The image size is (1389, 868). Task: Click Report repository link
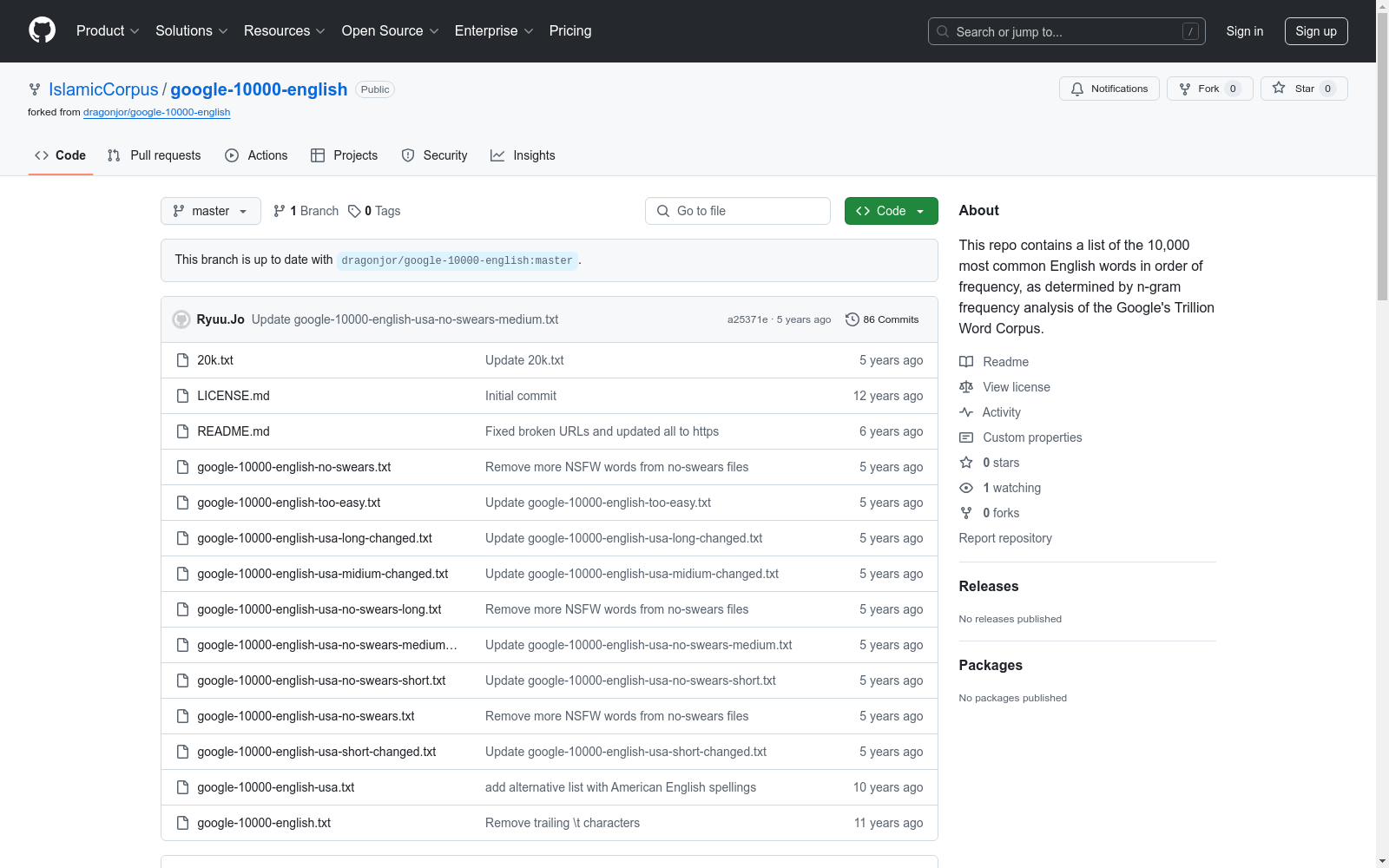point(1005,538)
